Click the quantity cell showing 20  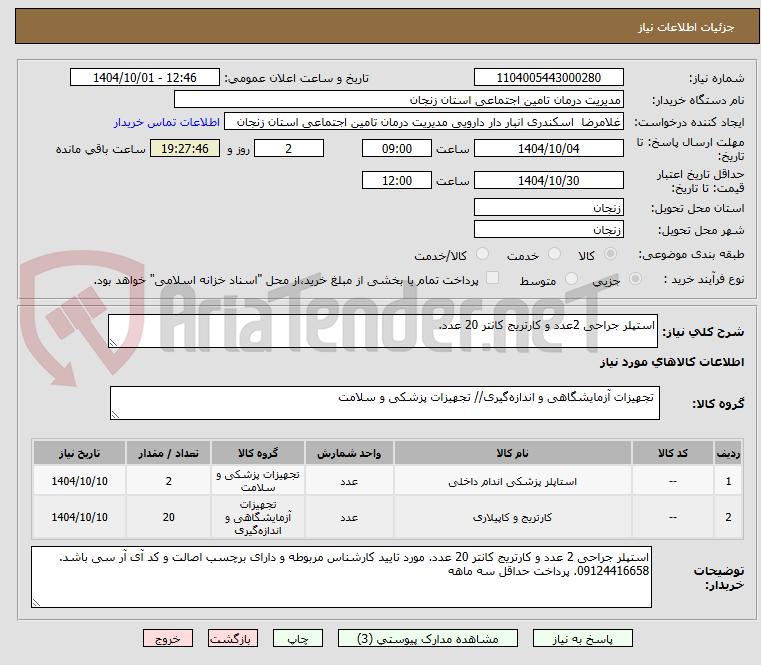pyautogui.click(x=168, y=517)
